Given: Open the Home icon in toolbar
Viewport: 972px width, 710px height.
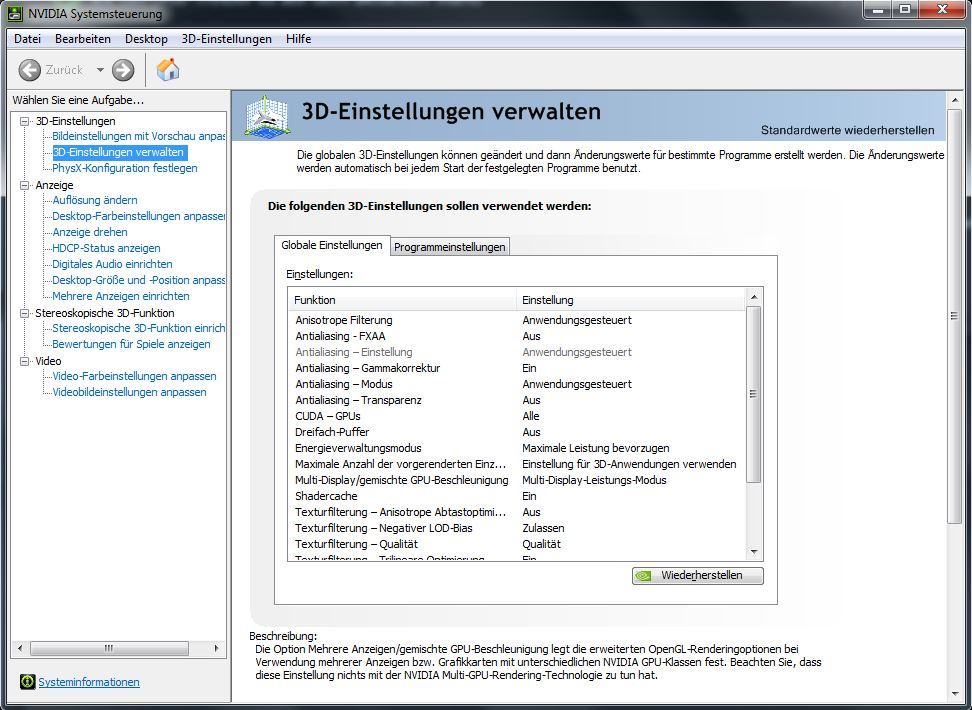Looking at the screenshot, I should coord(167,69).
